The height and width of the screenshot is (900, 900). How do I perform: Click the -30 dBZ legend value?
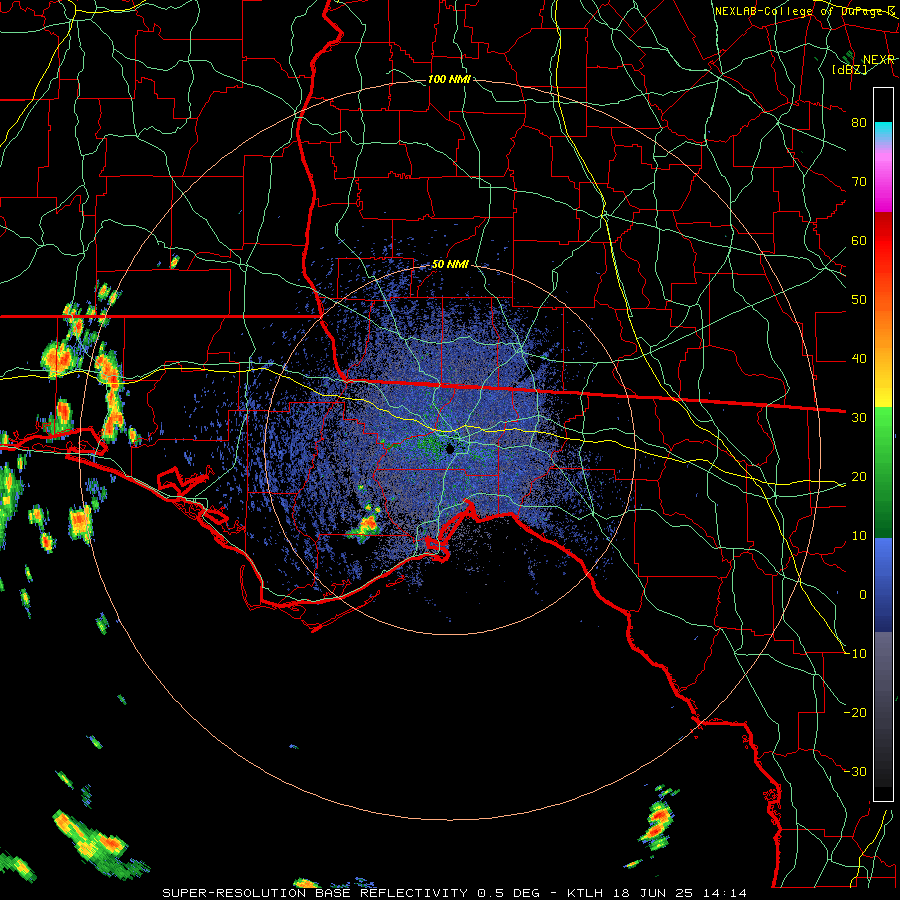[856, 771]
